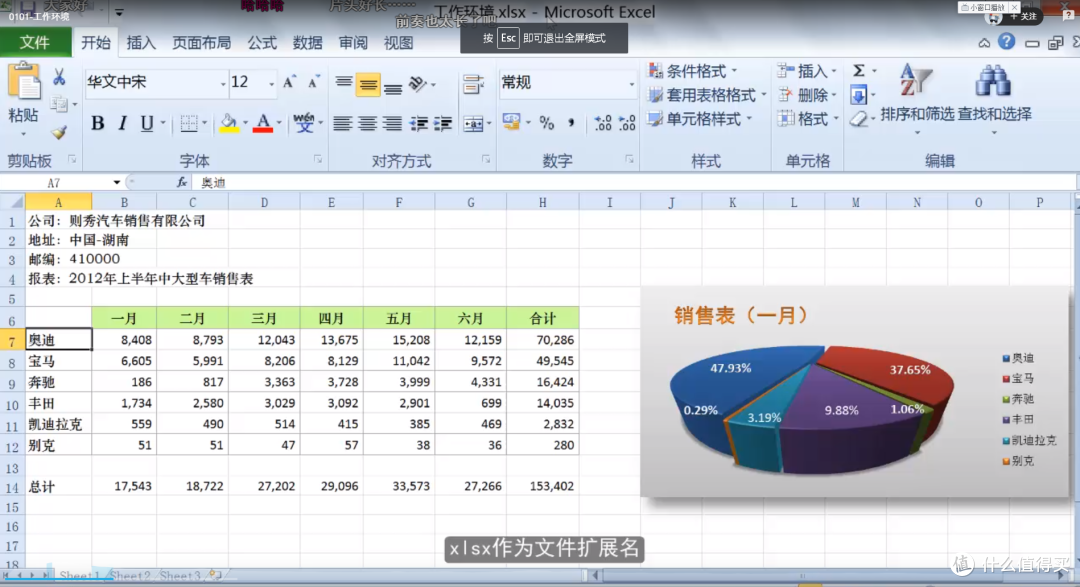The width and height of the screenshot is (1080, 587).
Task: Open Format cells (格式) dropdown
Action: 807,119
